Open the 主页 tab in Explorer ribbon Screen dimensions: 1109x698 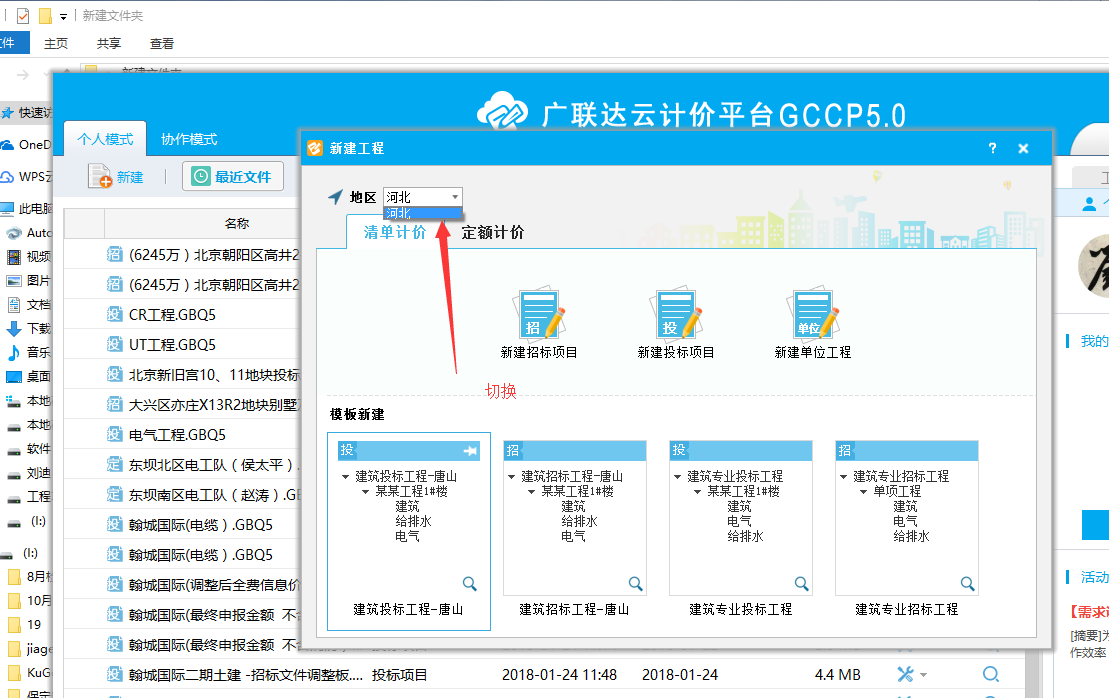pyautogui.click(x=56, y=43)
